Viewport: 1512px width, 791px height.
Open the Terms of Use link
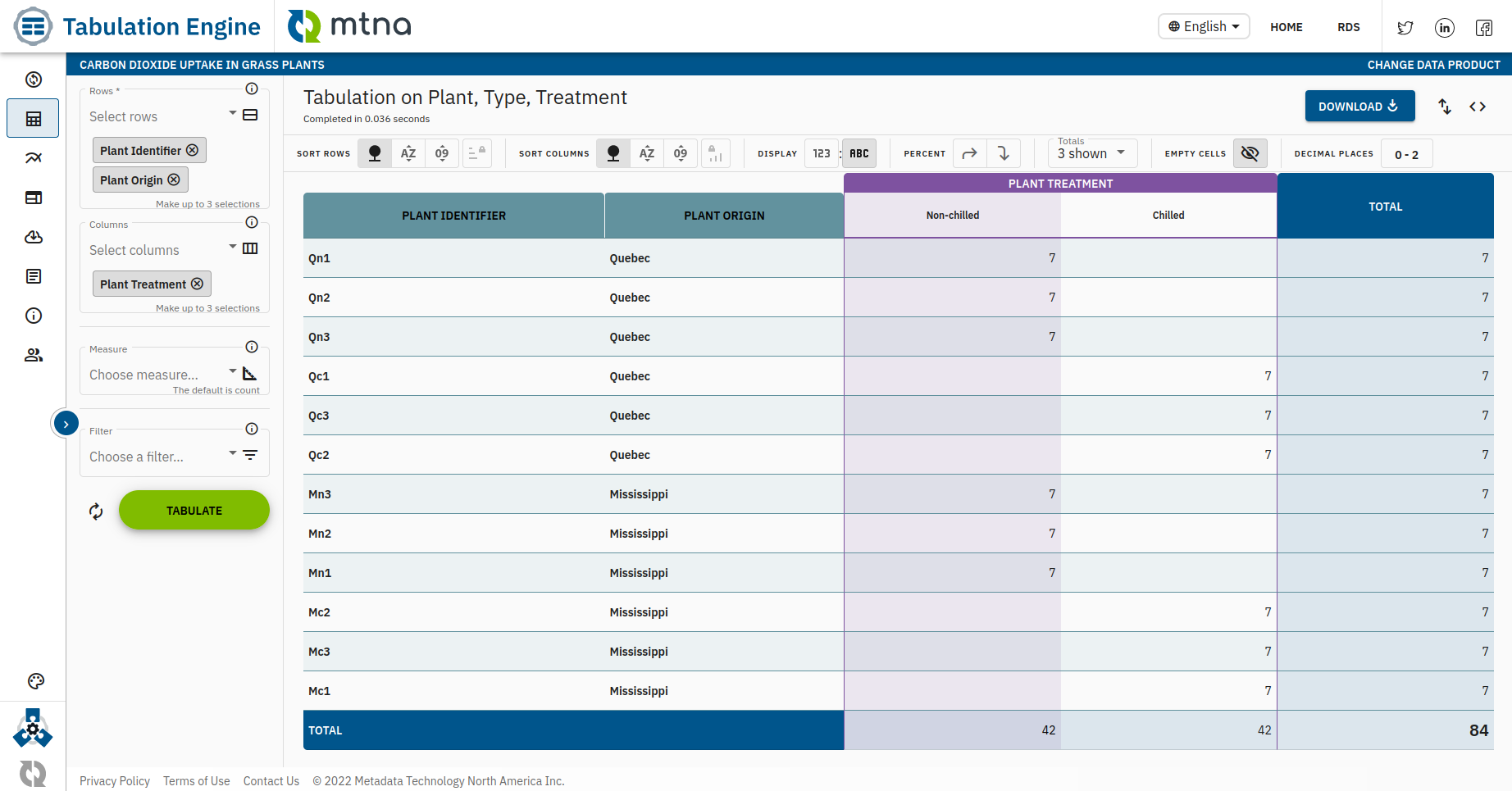(x=197, y=781)
